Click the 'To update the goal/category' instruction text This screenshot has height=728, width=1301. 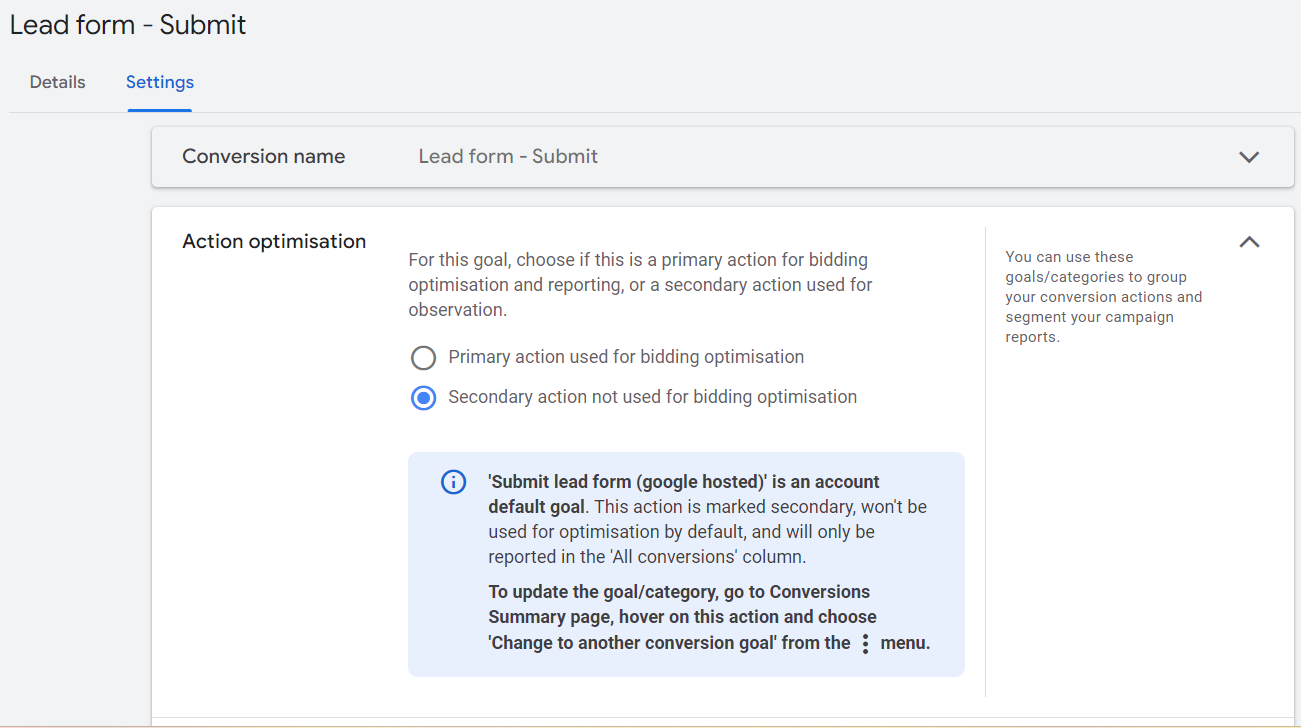click(709, 617)
